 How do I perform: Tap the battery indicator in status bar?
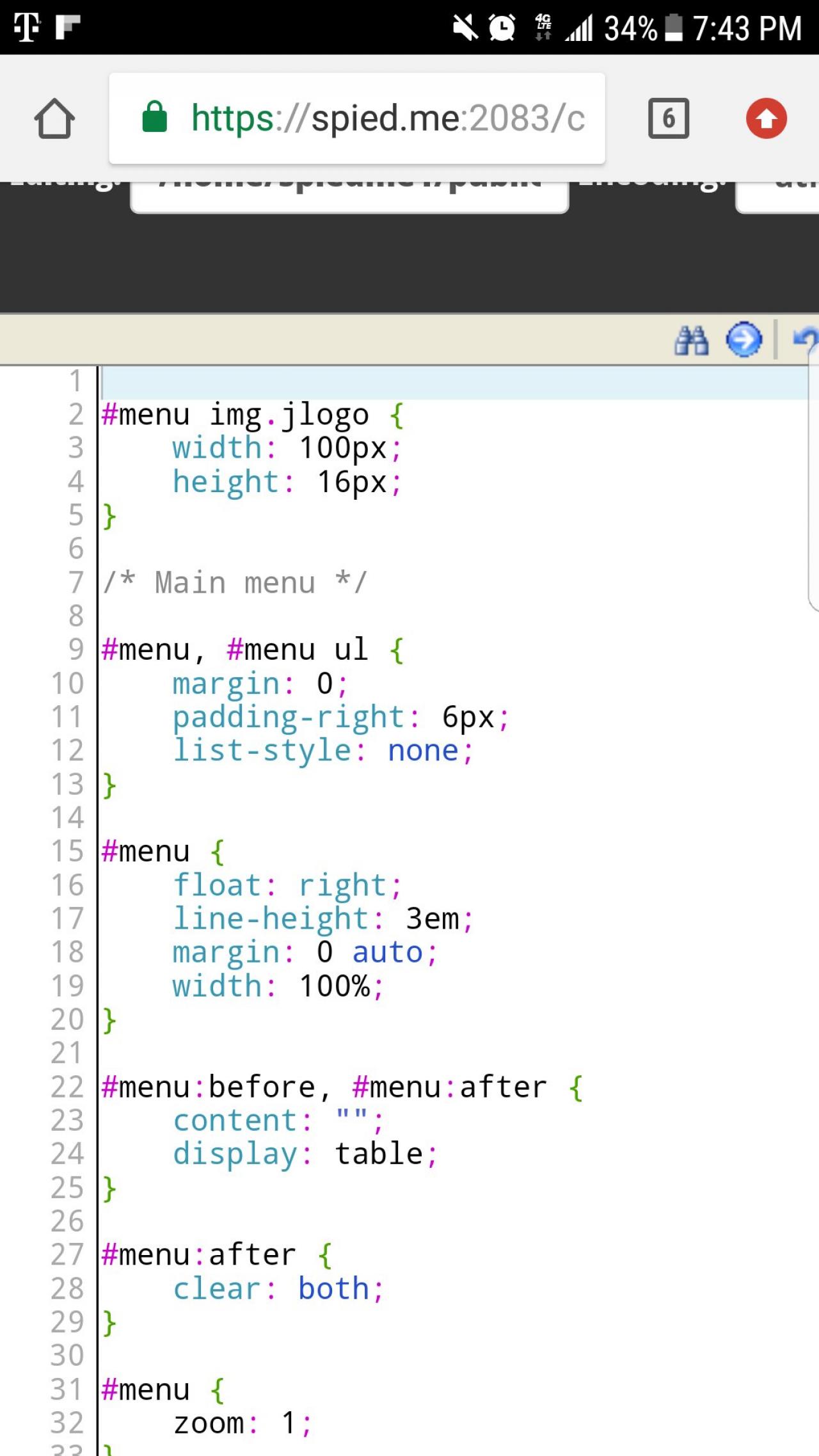tap(674, 28)
